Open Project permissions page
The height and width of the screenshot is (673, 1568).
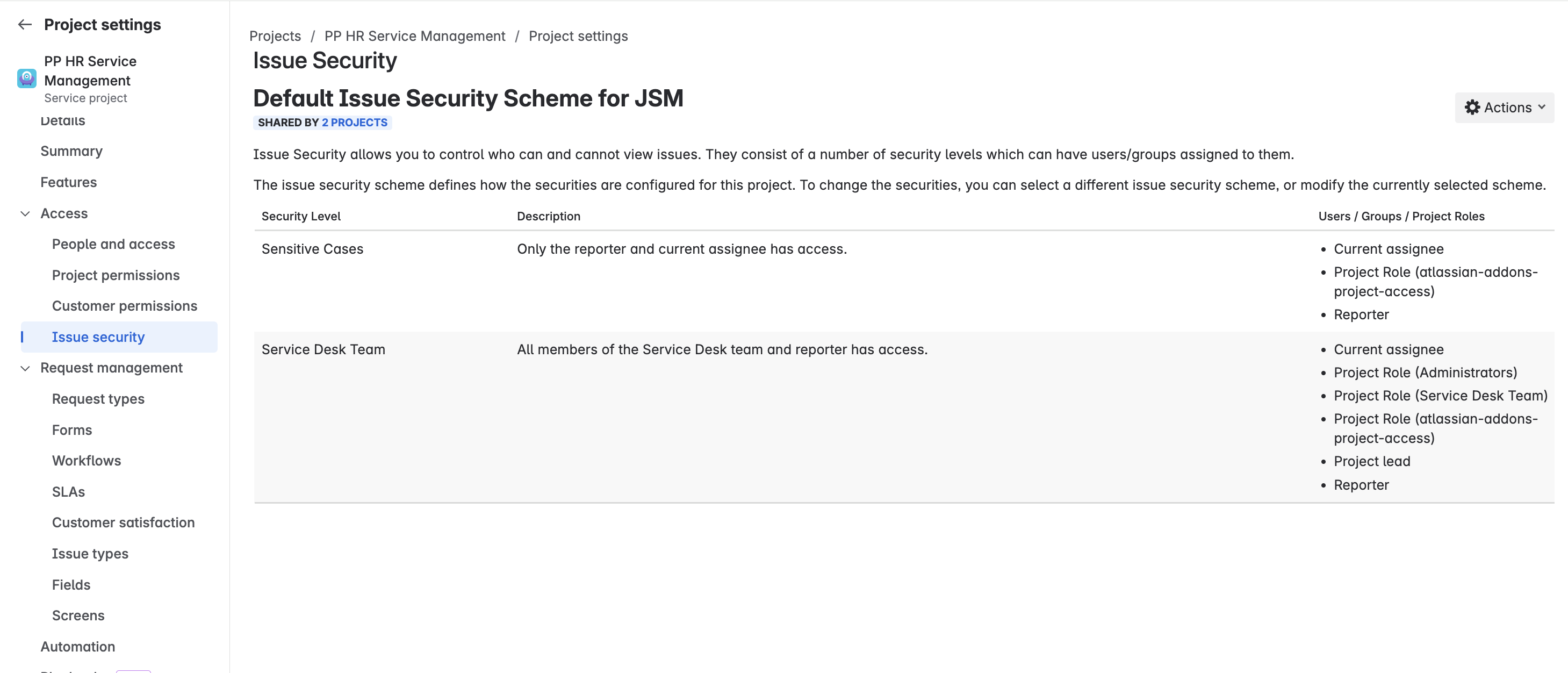point(116,275)
